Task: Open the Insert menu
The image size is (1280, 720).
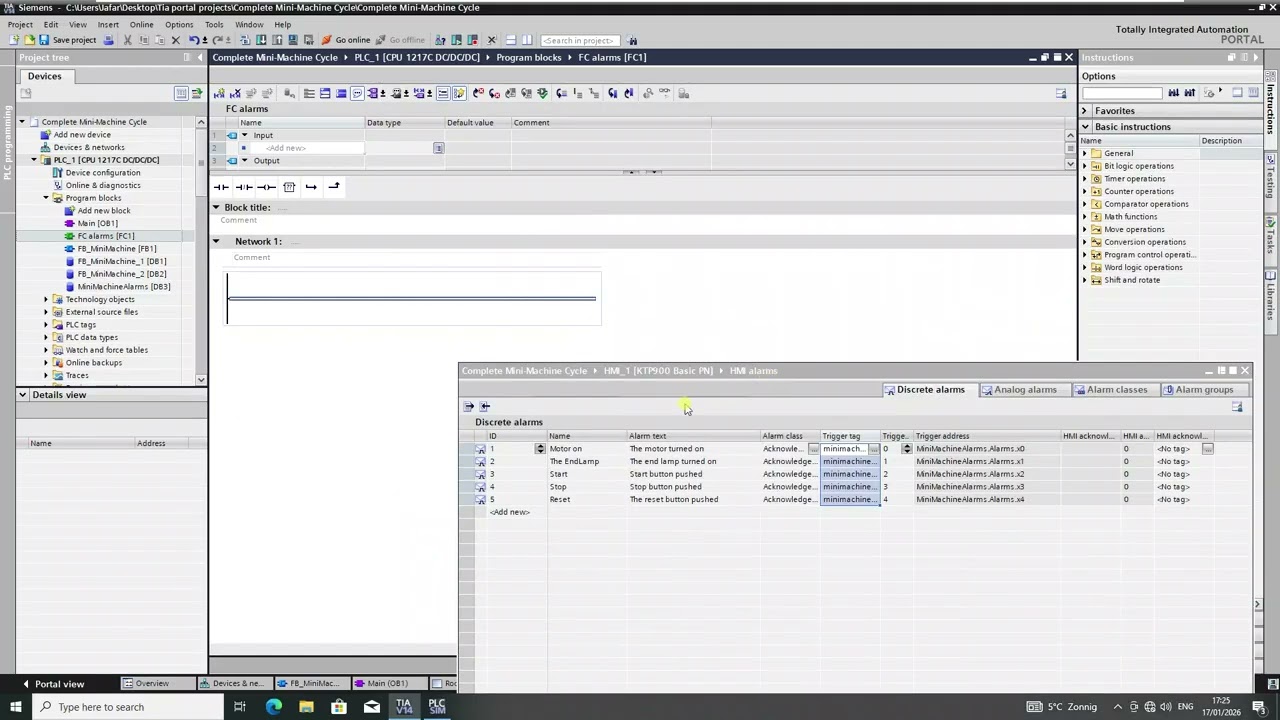Action: click(108, 24)
